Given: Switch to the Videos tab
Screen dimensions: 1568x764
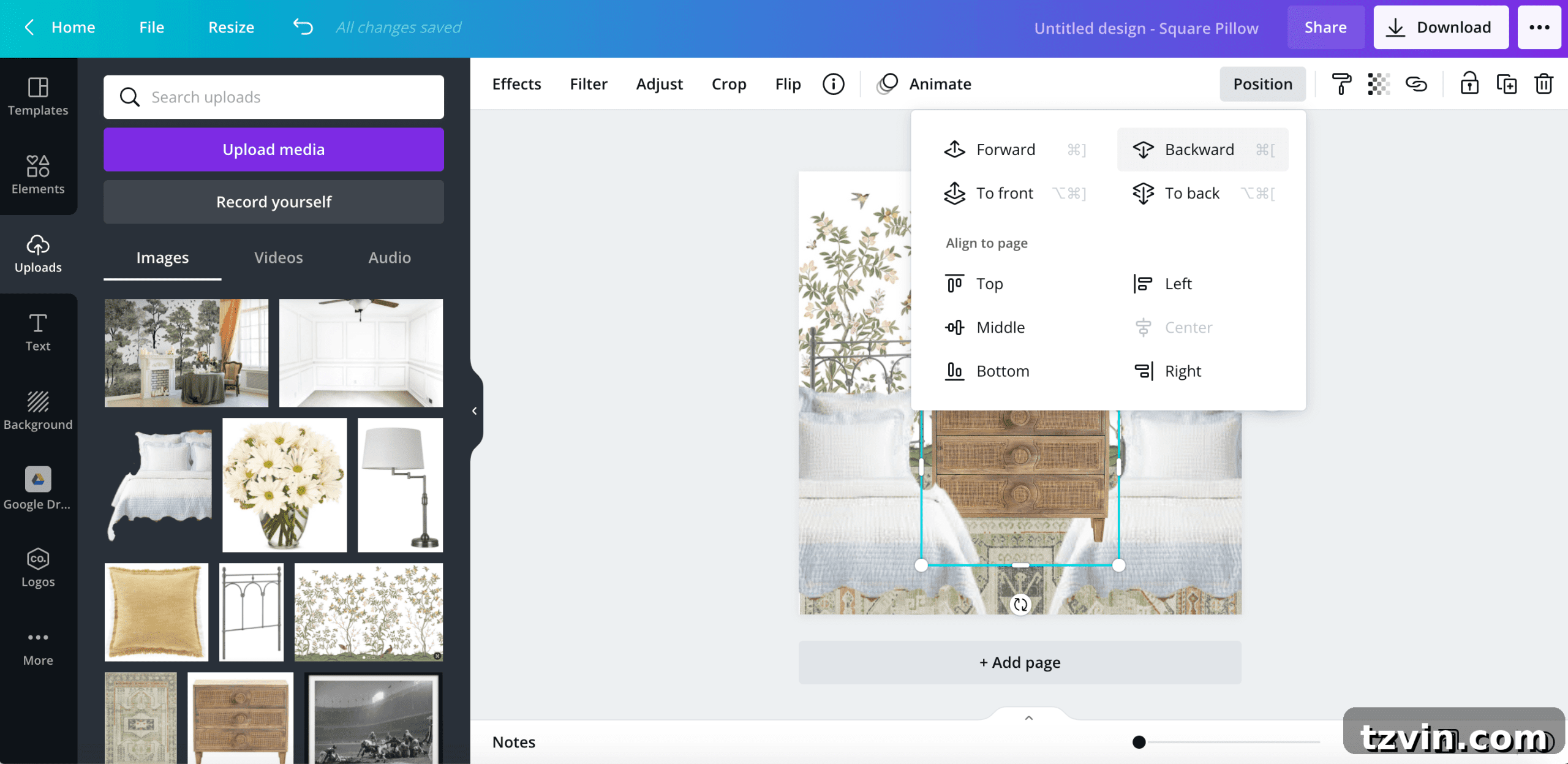Looking at the screenshot, I should pos(278,258).
